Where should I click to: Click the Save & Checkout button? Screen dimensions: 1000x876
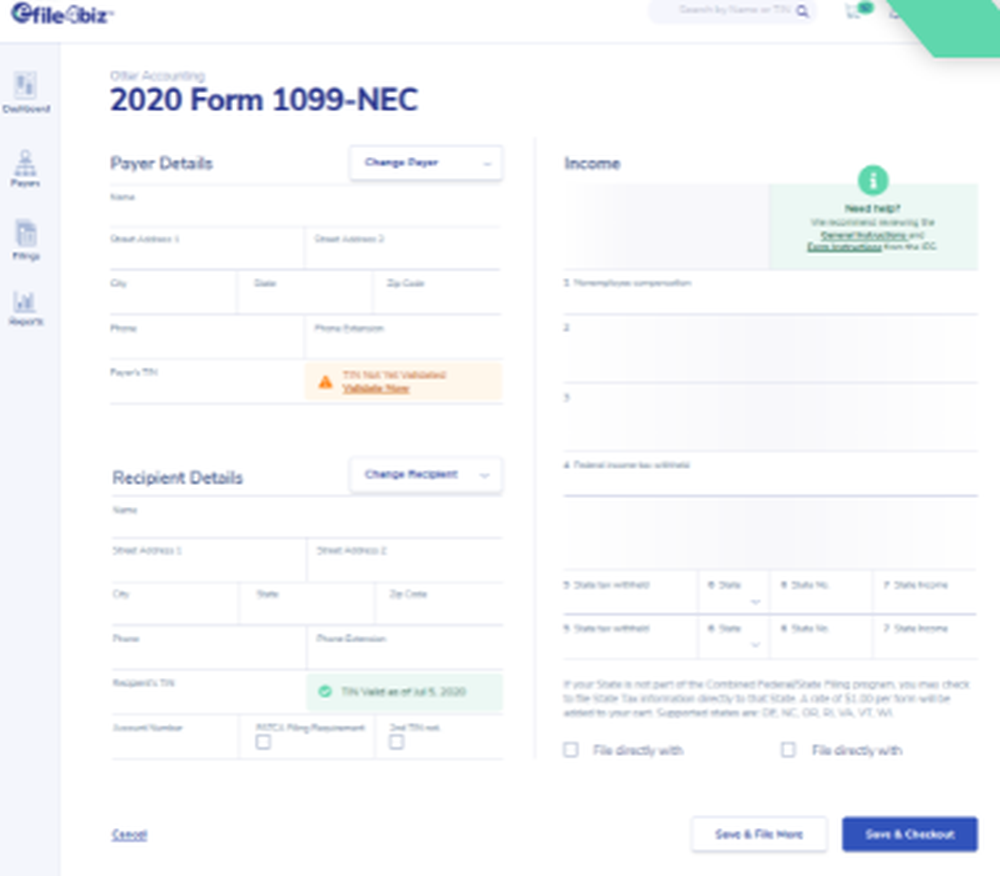(909, 834)
